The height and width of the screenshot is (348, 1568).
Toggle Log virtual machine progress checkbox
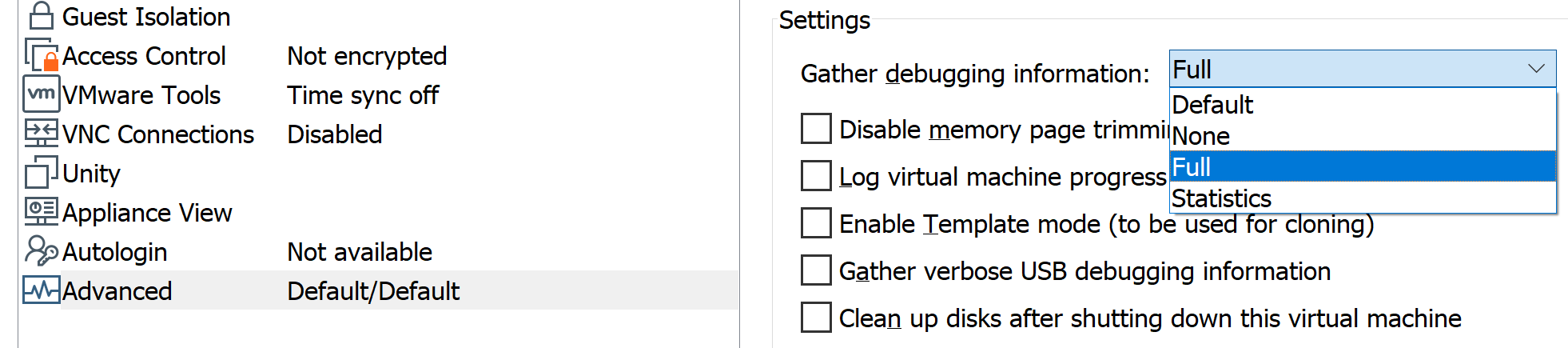click(816, 176)
